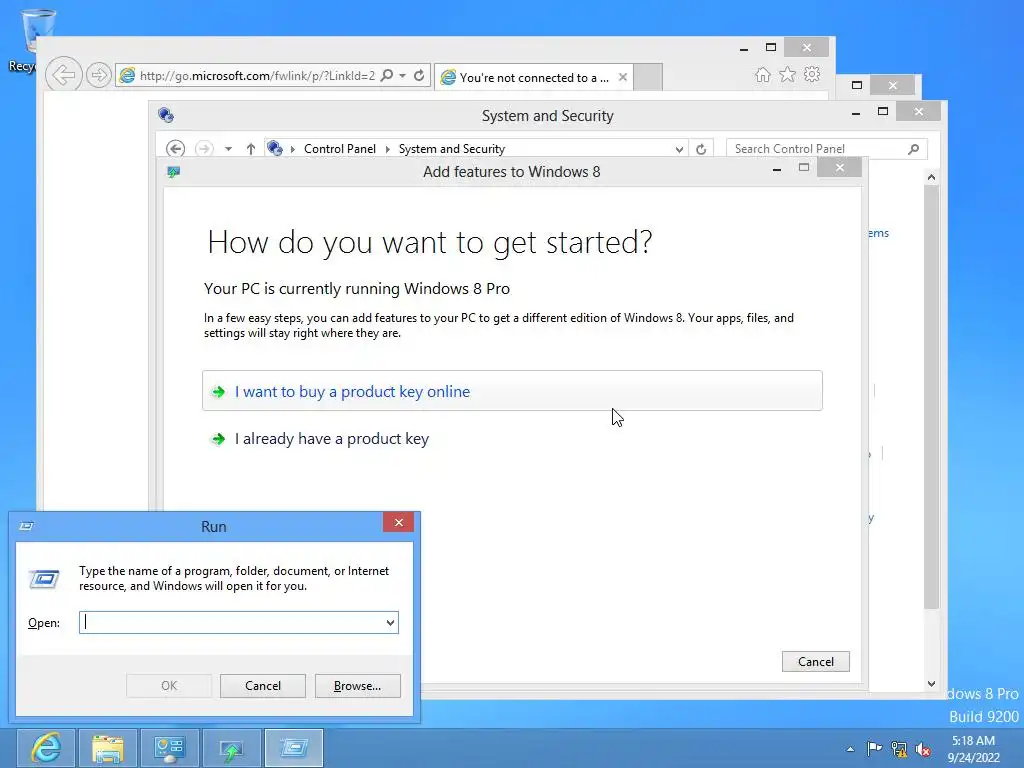Click Control Panel forward arrow
Viewport: 1024px width, 768px height.
point(204,149)
